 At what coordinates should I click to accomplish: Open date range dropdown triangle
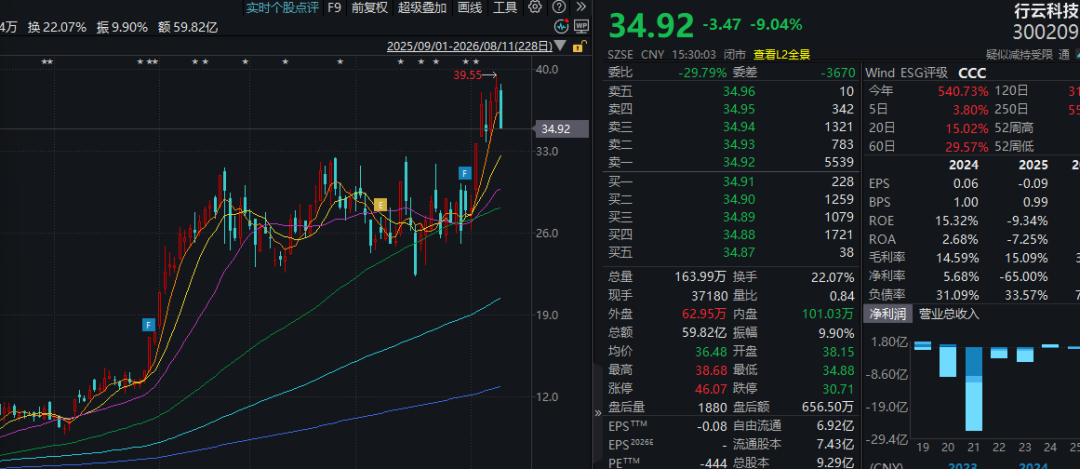point(561,47)
